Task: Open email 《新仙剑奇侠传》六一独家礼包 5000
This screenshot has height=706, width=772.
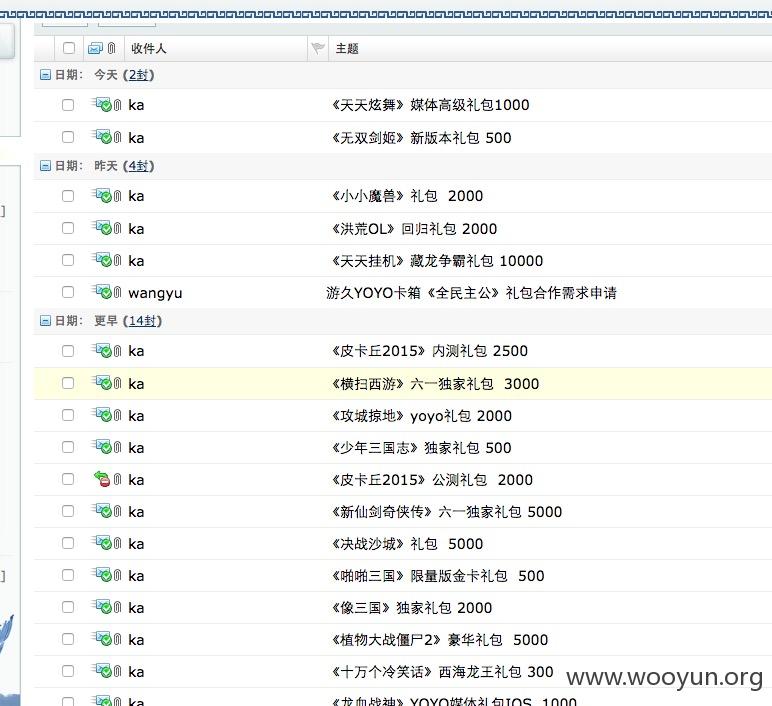Action: (x=447, y=512)
